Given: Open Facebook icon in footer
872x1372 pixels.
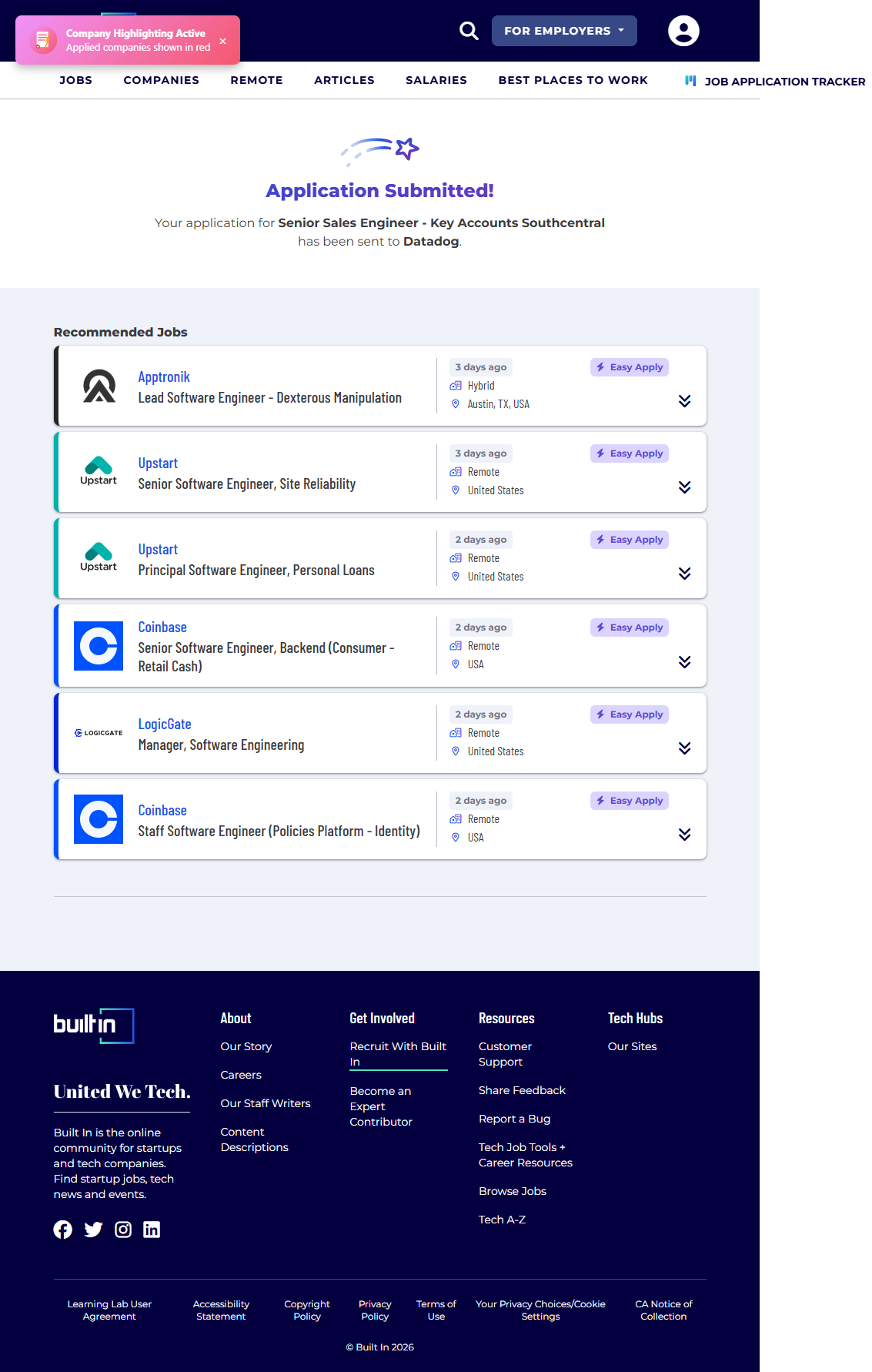Looking at the screenshot, I should [63, 1230].
